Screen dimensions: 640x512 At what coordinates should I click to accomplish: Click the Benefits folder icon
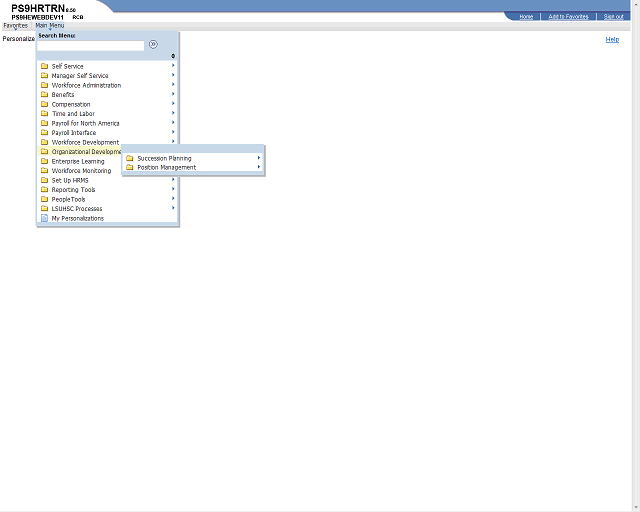pos(44,94)
